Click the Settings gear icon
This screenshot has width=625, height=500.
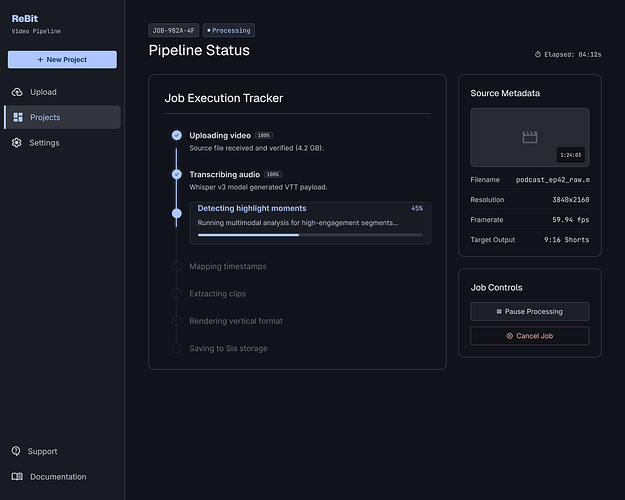[17, 143]
